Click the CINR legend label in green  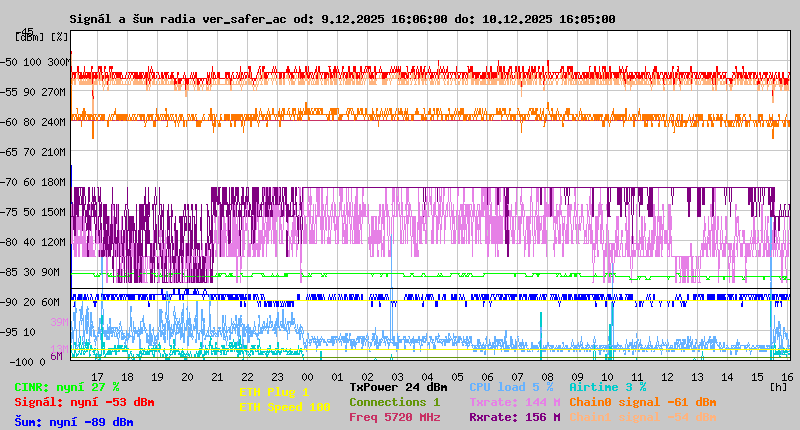(67, 387)
